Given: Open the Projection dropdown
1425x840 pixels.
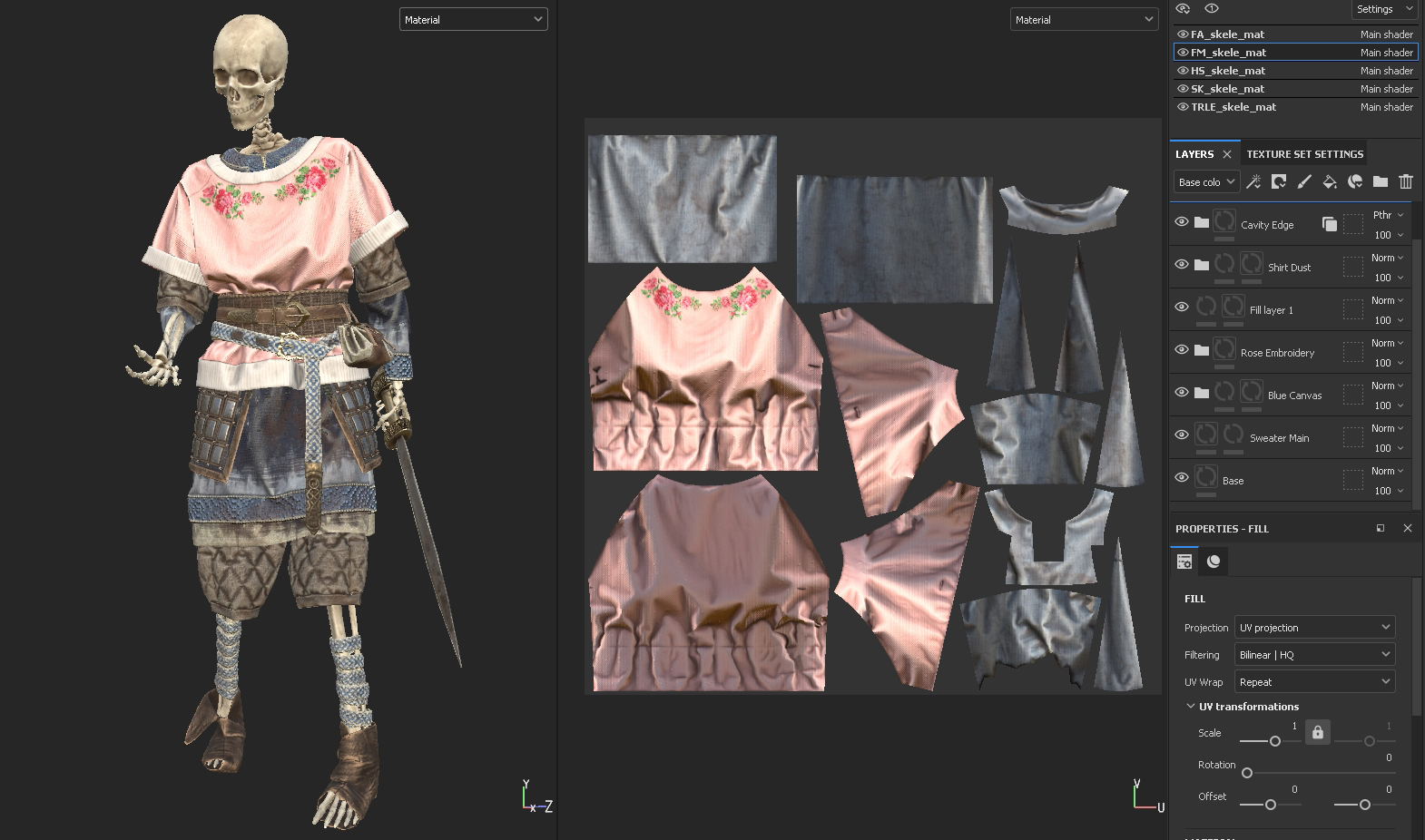Looking at the screenshot, I should pos(1314,628).
